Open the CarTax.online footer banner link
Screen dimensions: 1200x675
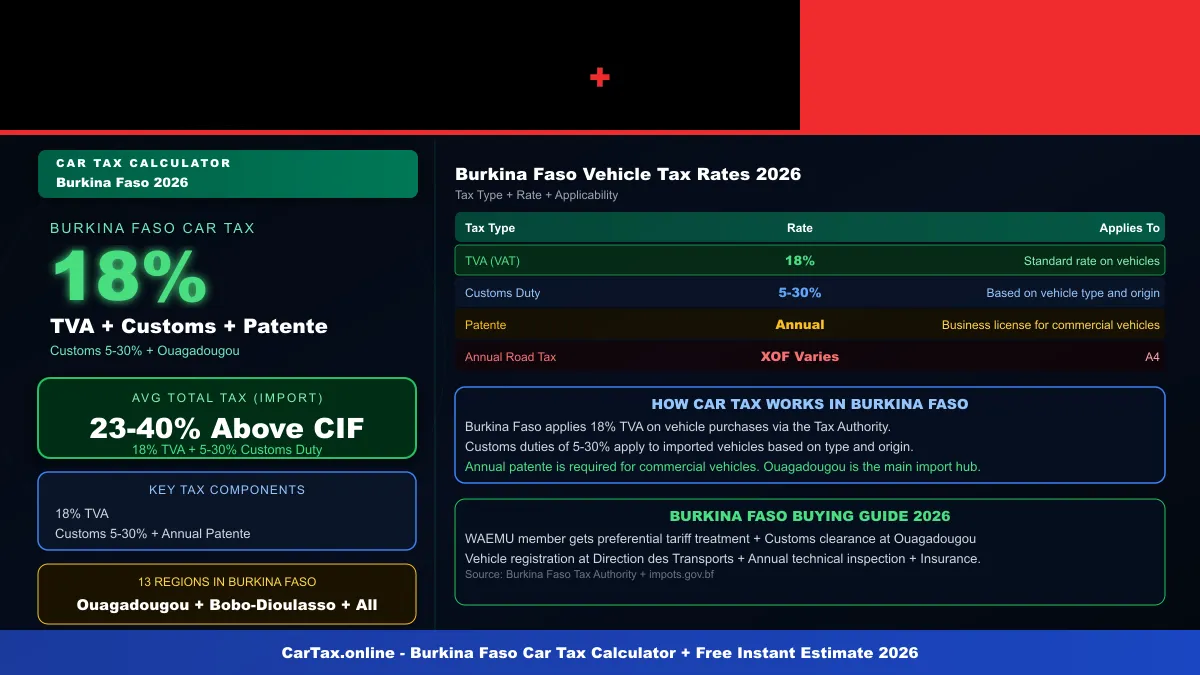click(600, 653)
